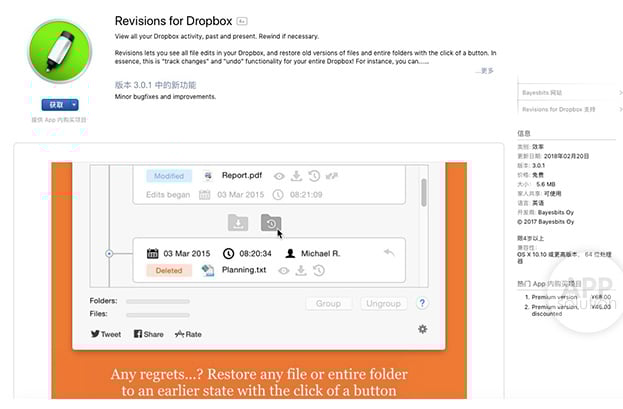Restore Report.pdf with its history clock icon
Image resolution: width=623 pixels, height=409 pixels.
tap(314, 176)
